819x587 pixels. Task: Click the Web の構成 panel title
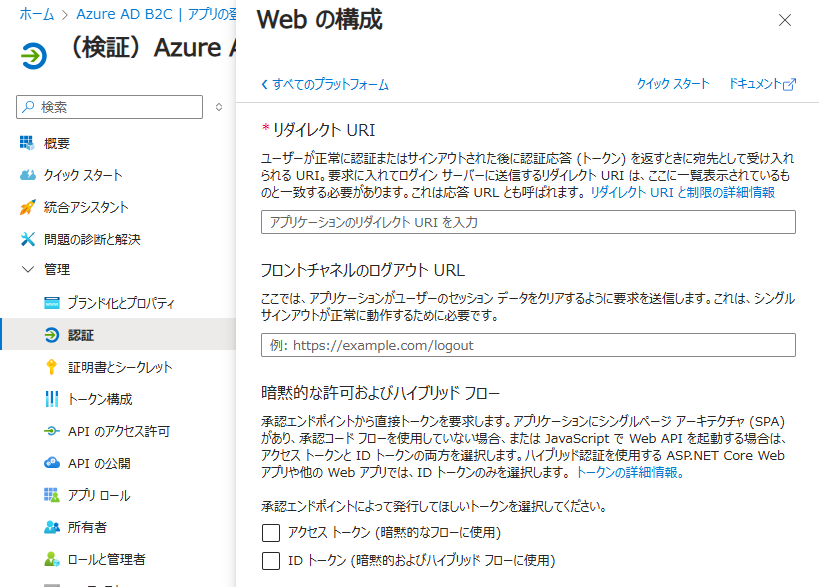click(x=320, y=20)
